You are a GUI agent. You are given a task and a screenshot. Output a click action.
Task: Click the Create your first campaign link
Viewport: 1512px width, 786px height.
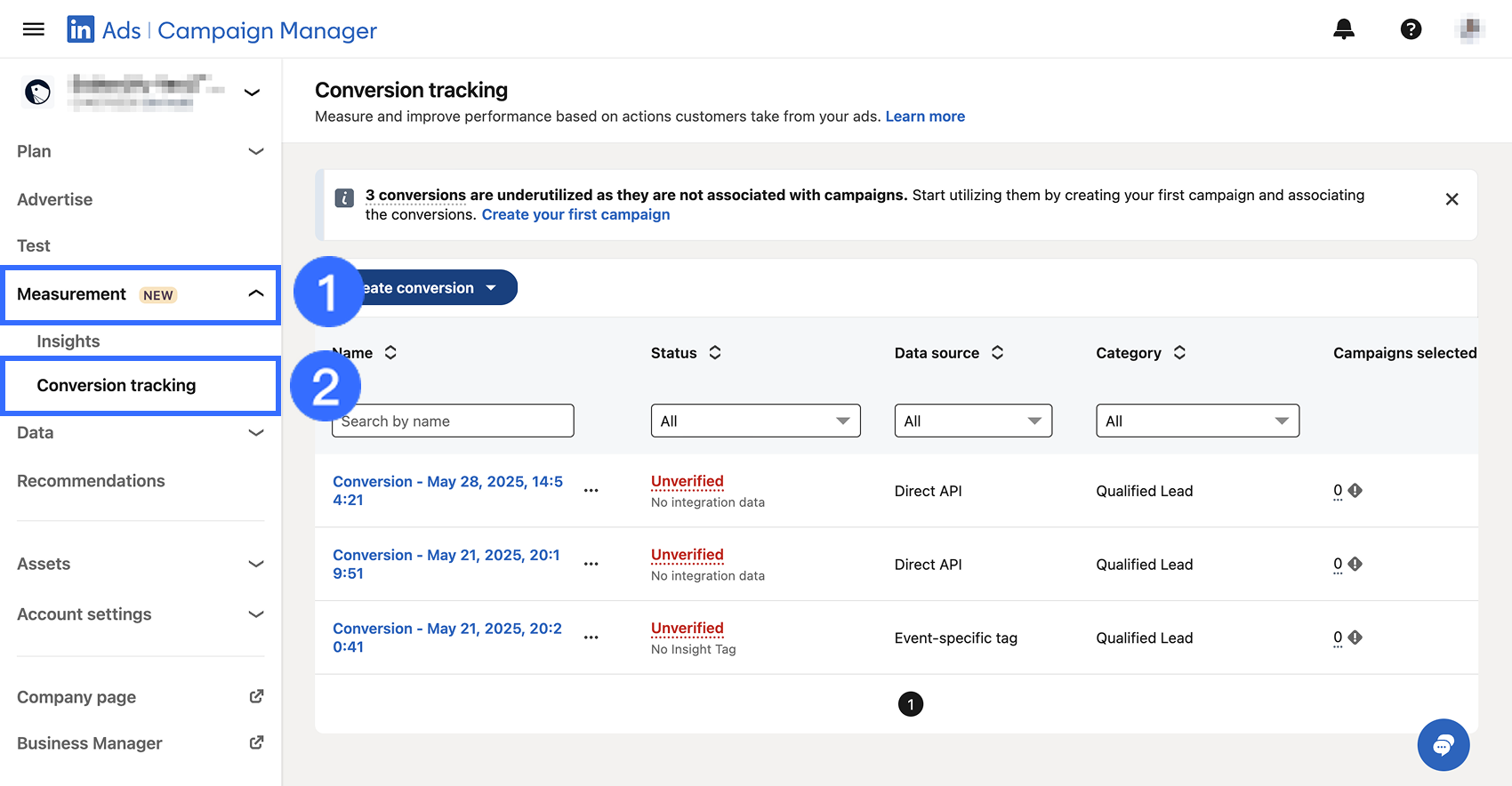point(575,214)
